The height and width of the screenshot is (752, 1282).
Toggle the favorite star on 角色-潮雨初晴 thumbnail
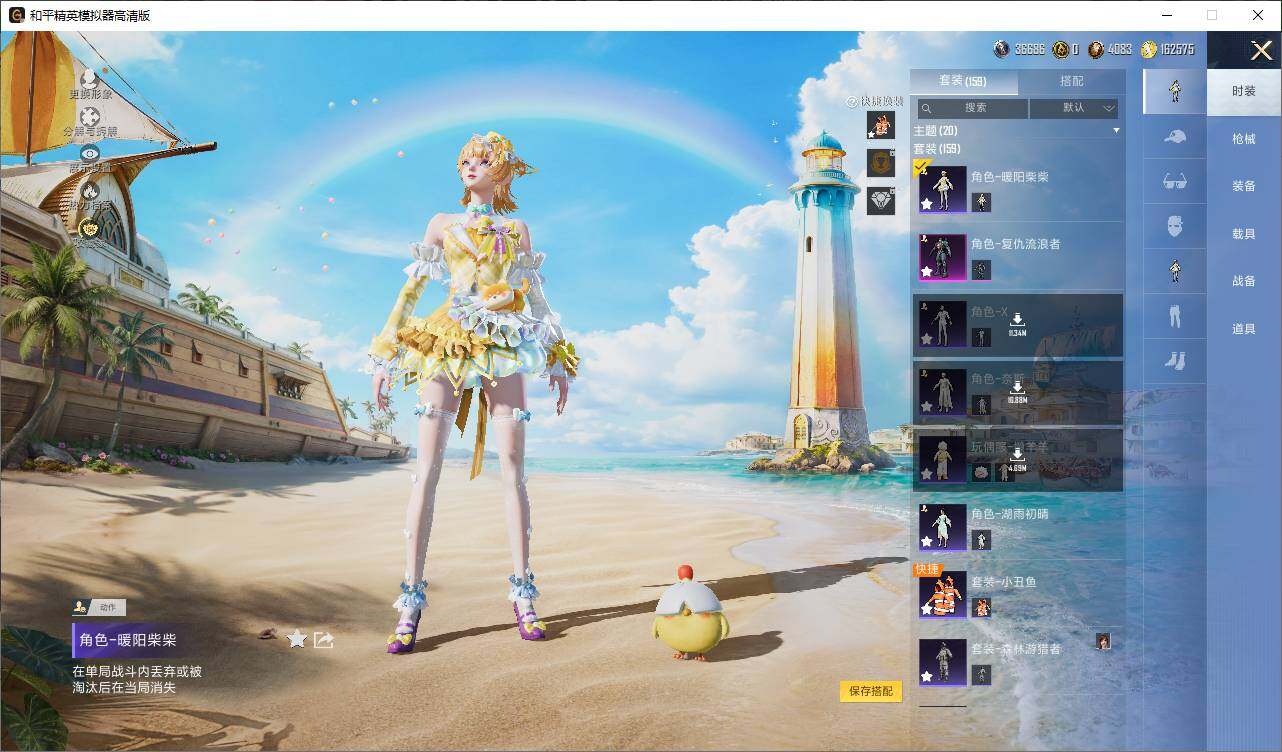click(x=927, y=542)
